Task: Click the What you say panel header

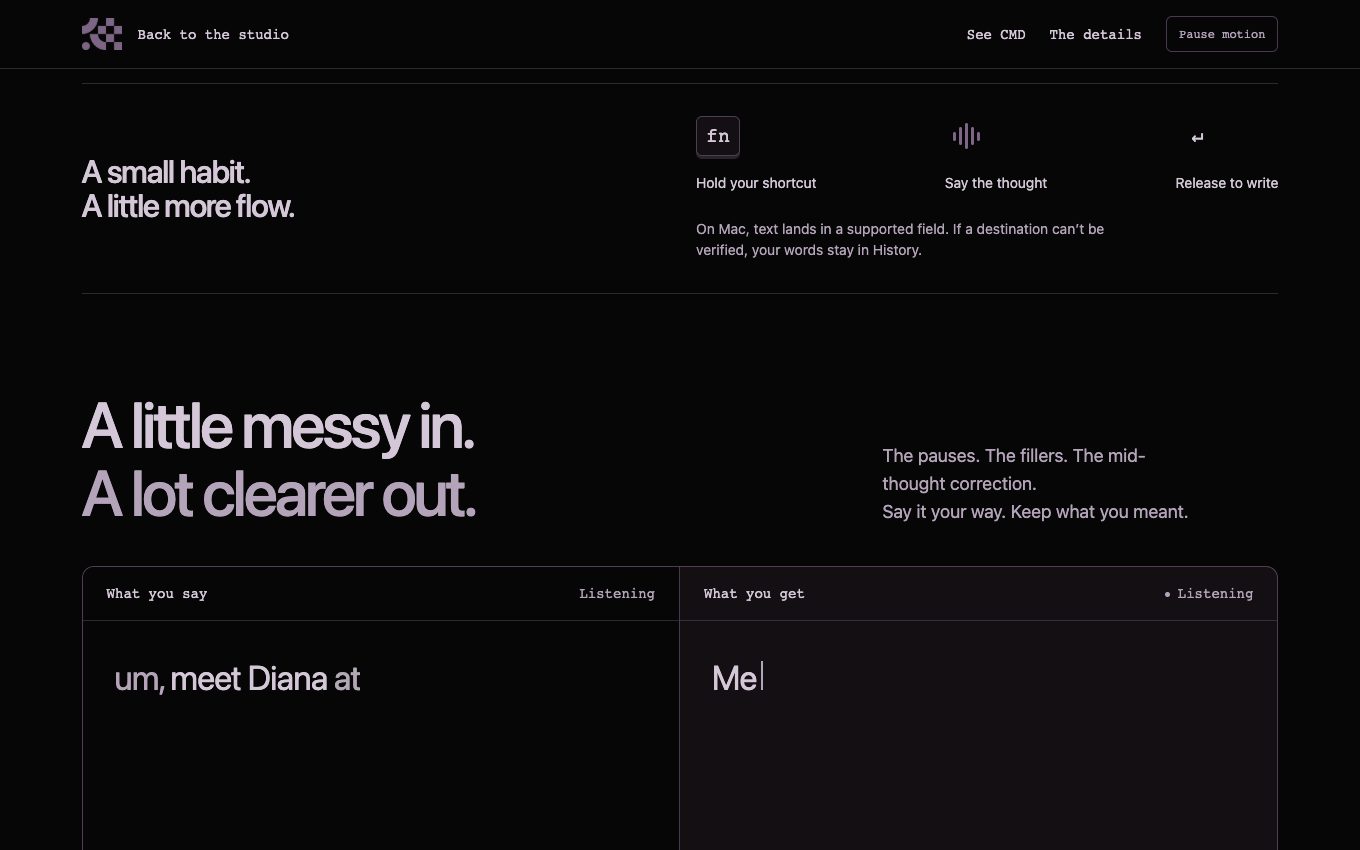Action: tap(157, 594)
